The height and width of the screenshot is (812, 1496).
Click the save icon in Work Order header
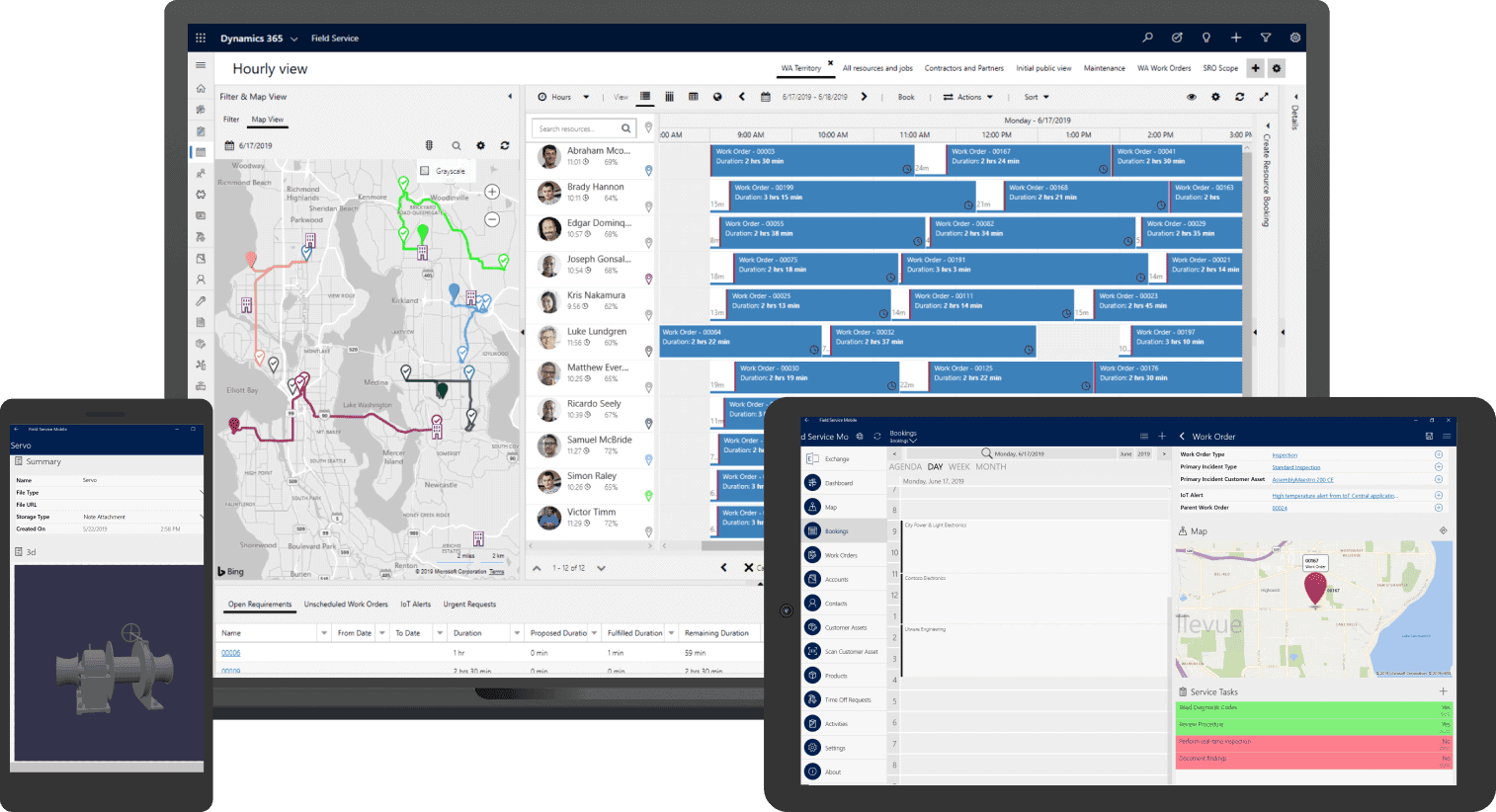tap(1429, 436)
